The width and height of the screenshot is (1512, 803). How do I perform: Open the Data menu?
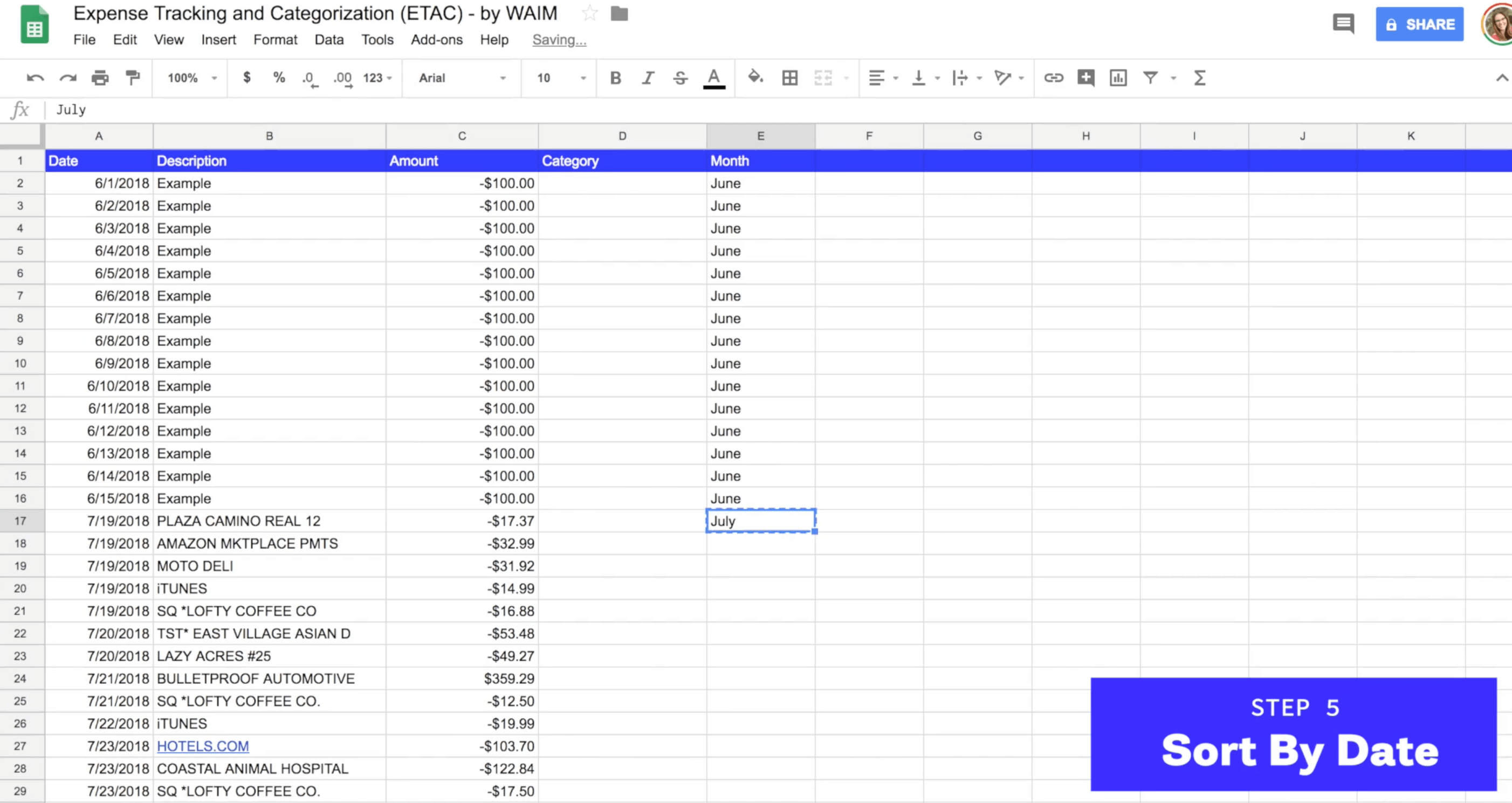(329, 40)
